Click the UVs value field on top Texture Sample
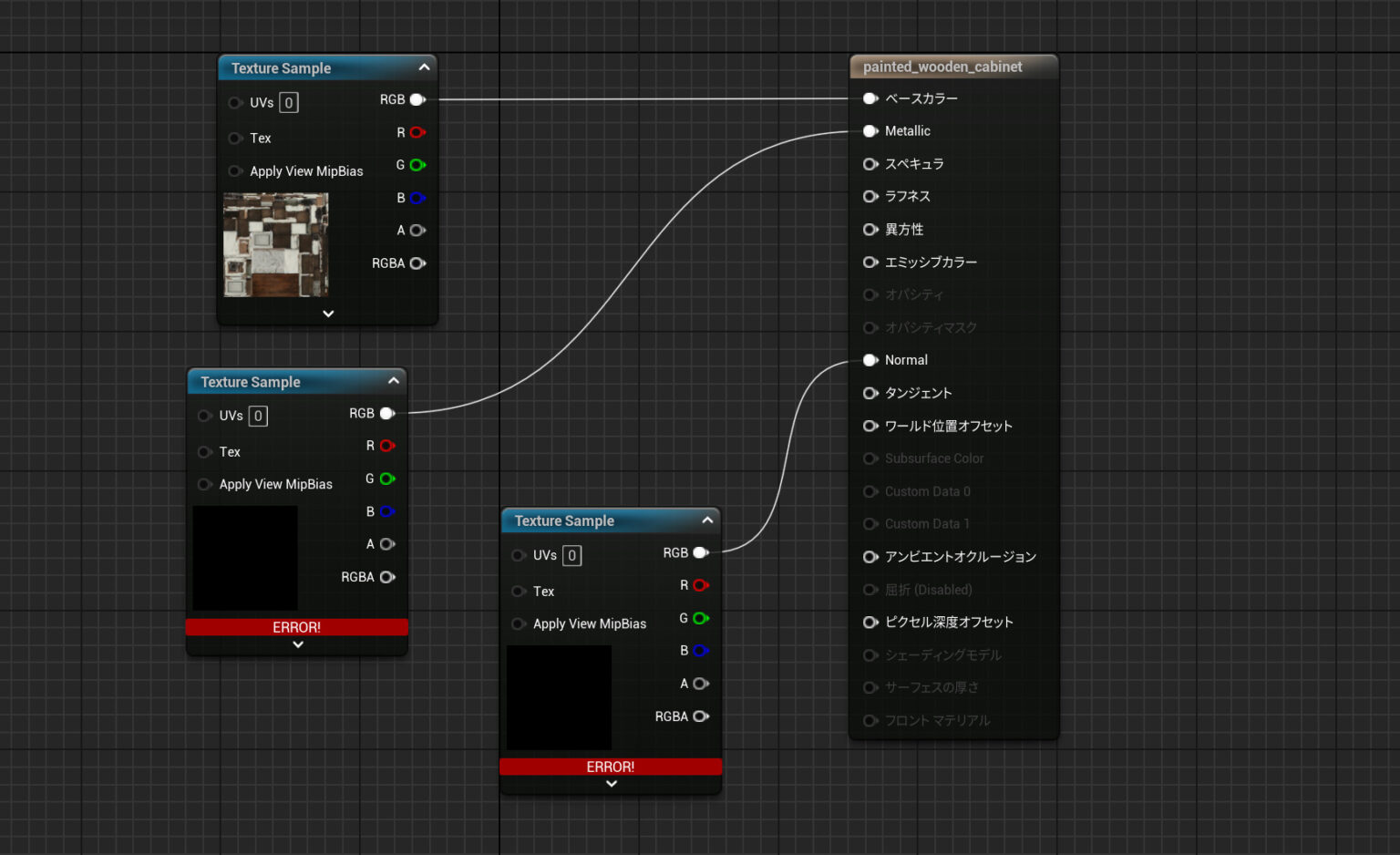 [x=287, y=102]
